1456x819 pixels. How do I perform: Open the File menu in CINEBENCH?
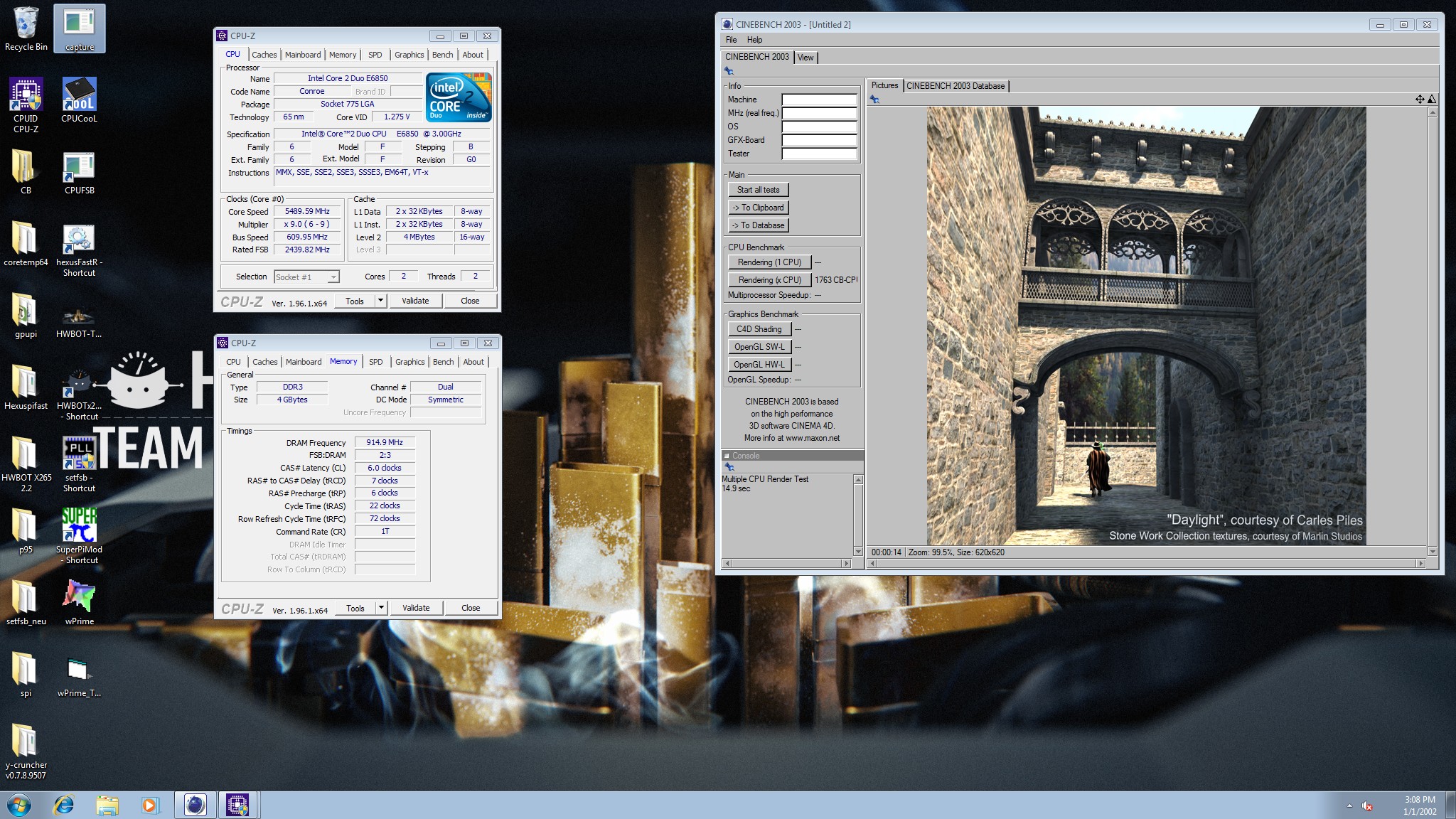coord(731,40)
